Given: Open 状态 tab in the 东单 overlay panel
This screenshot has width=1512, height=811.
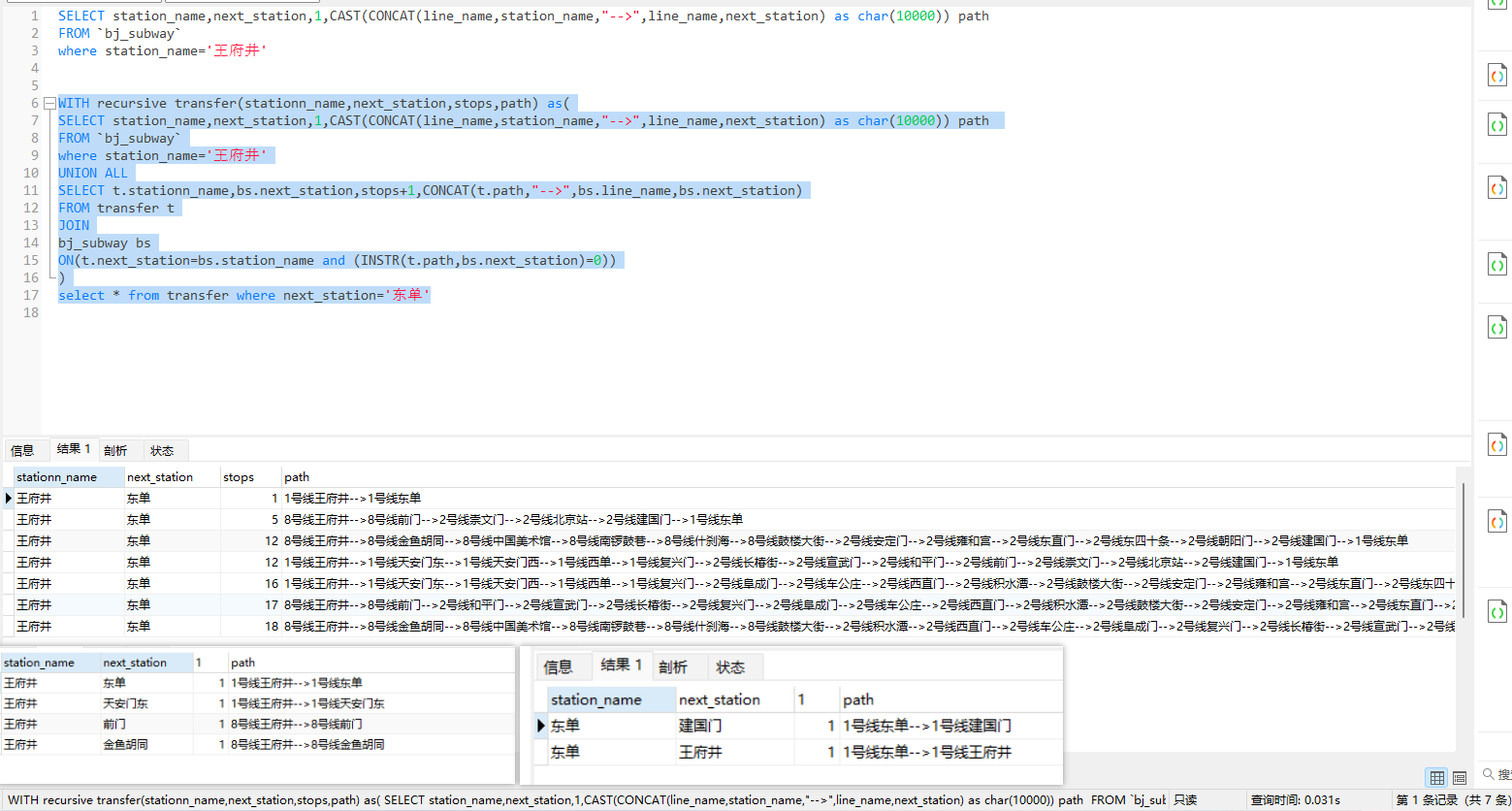Looking at the screenshot, I should [x=730, y=666].
